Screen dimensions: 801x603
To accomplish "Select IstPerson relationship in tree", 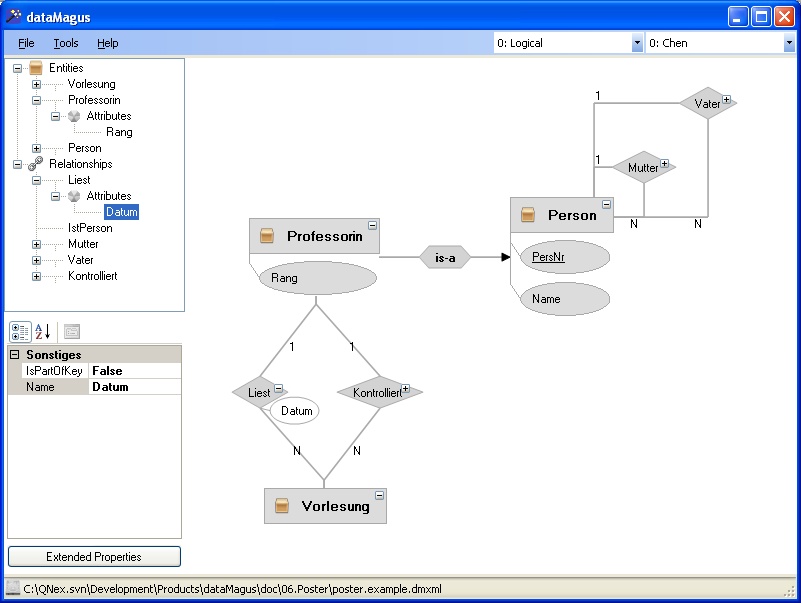I will click(90, 228).
